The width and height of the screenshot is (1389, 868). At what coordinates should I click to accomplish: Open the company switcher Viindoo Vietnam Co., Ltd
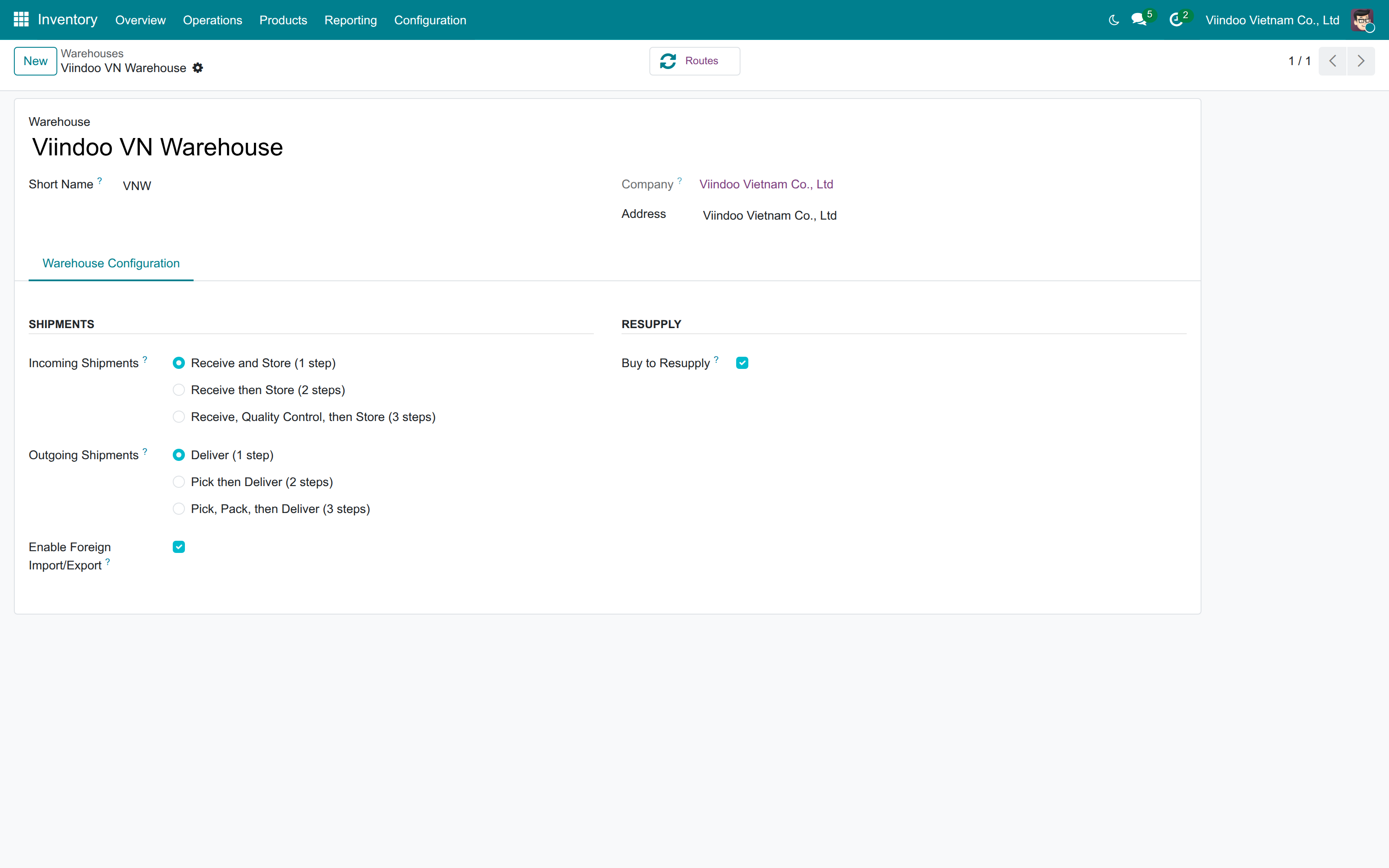click(x=1272, y=20)
